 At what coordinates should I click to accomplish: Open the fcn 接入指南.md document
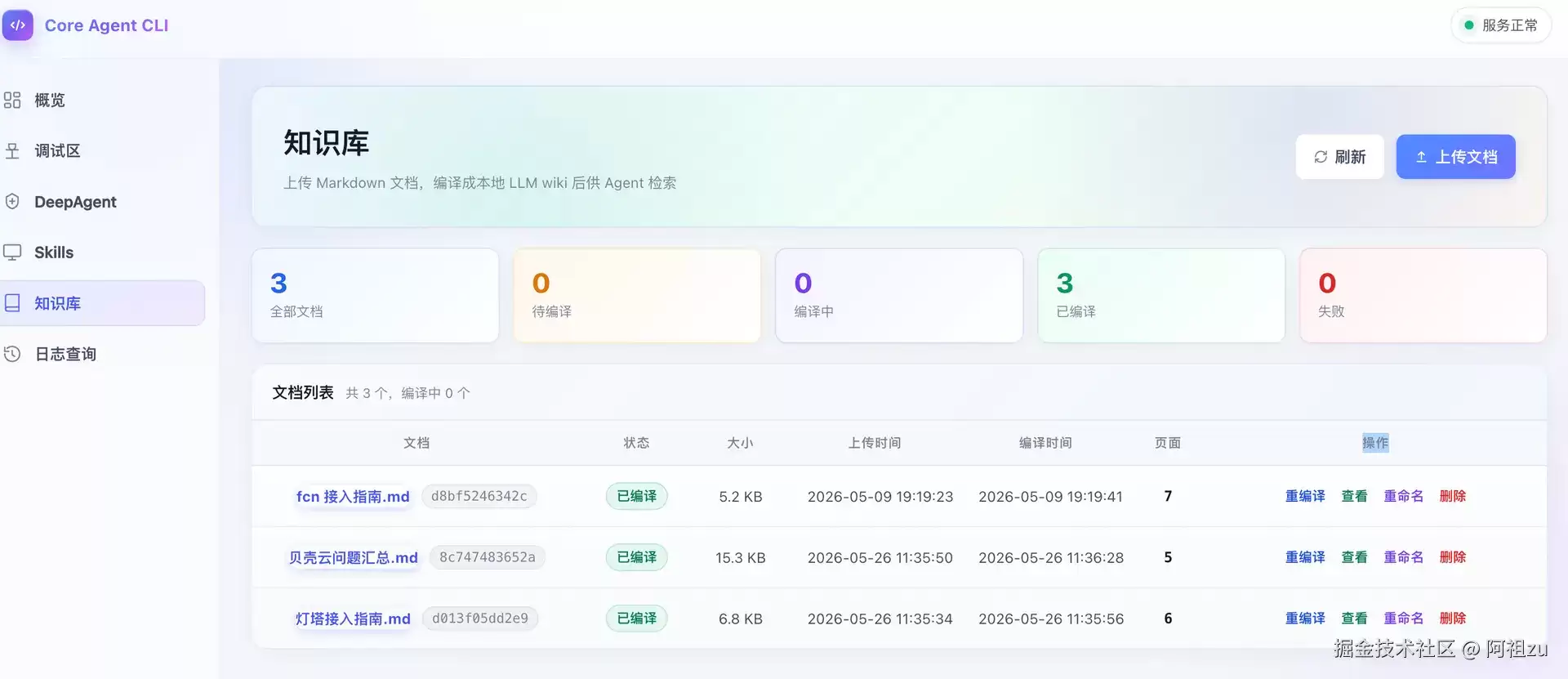(353, 496)
